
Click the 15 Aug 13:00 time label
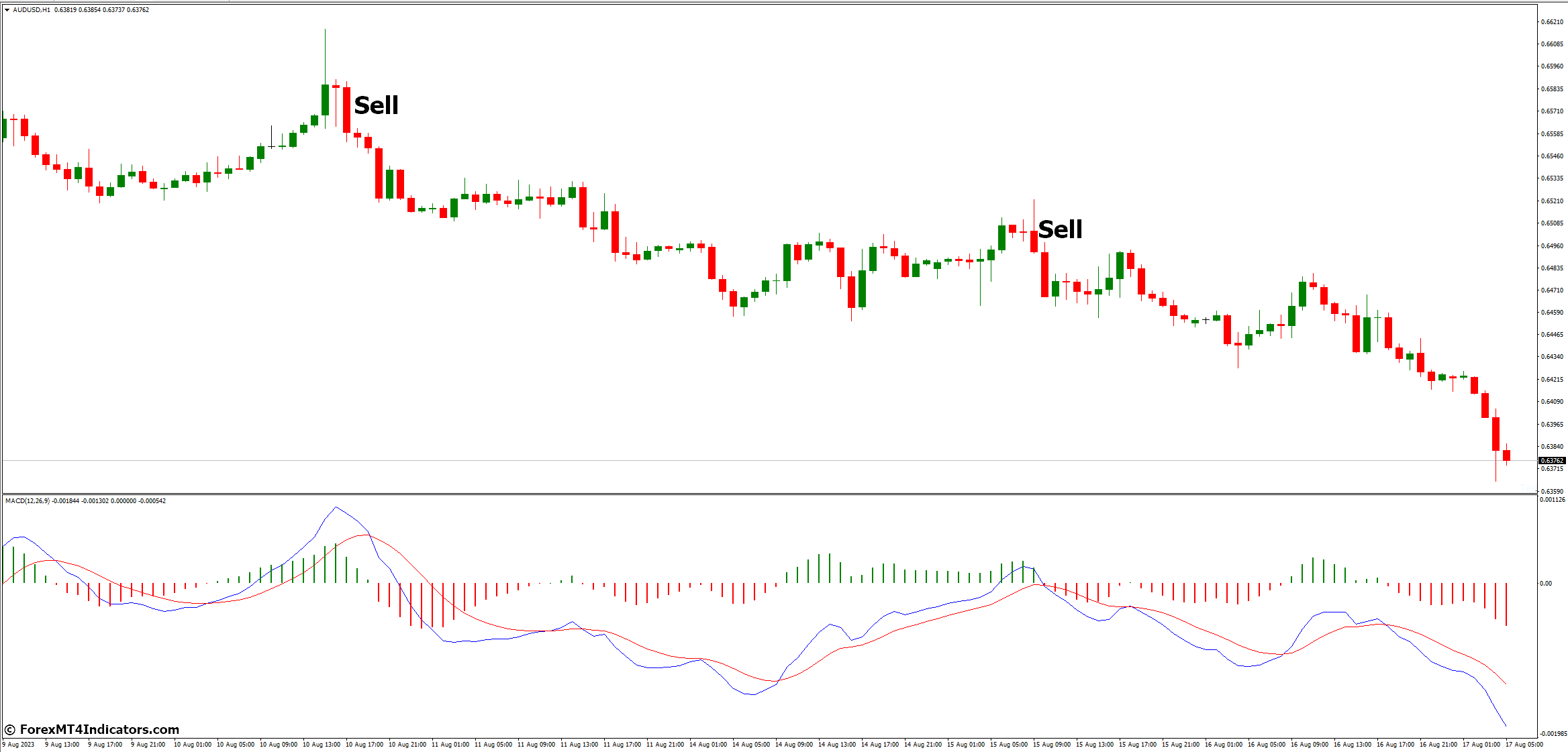pyautogui.click(x=1095, y=745)
